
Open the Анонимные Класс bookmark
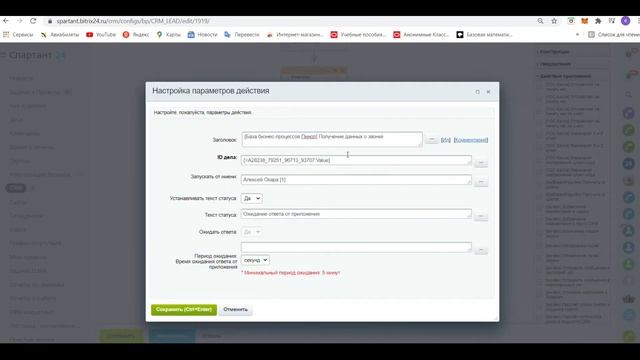(421, 35)
